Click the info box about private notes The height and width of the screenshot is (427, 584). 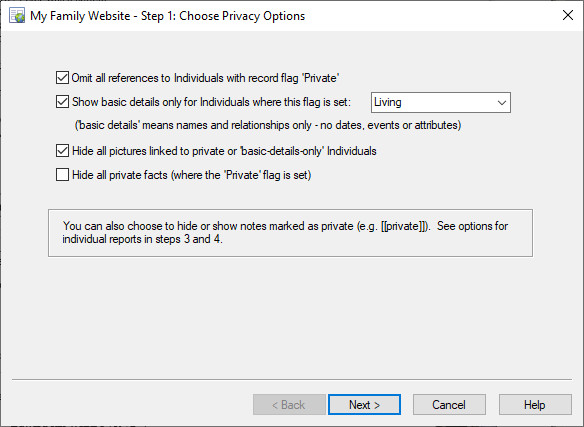click(290, 233)
